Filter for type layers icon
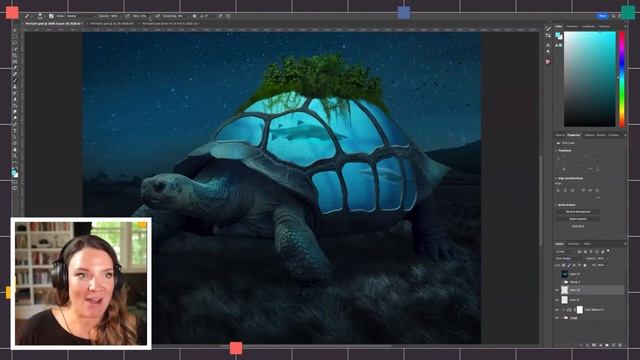Viewport: 640px width, 360px height. [591, 251]
